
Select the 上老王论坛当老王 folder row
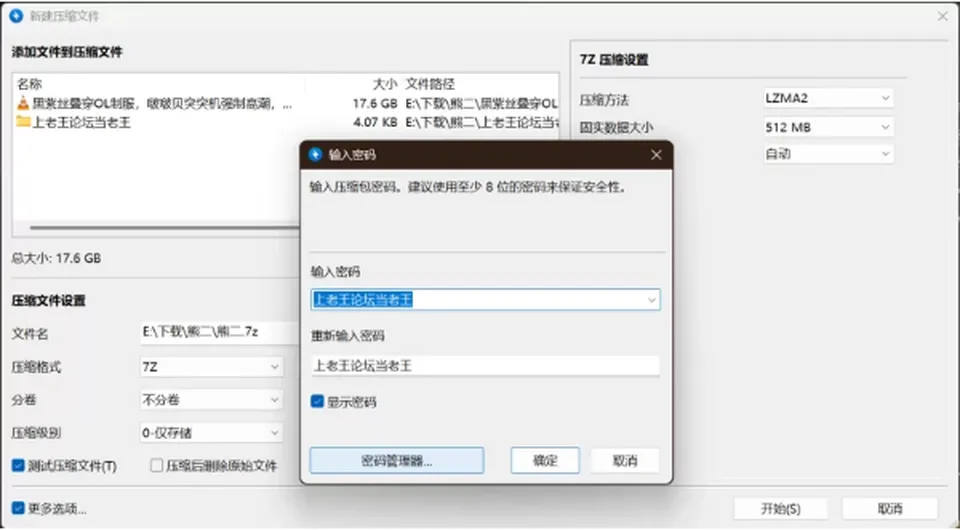click(285, 122)
